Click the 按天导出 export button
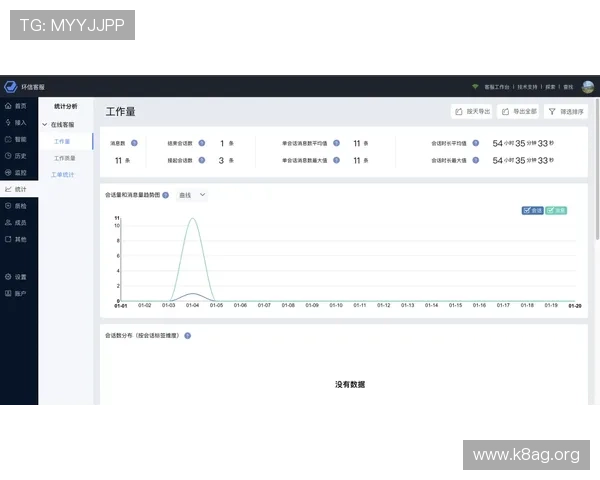 click(472, 112)
